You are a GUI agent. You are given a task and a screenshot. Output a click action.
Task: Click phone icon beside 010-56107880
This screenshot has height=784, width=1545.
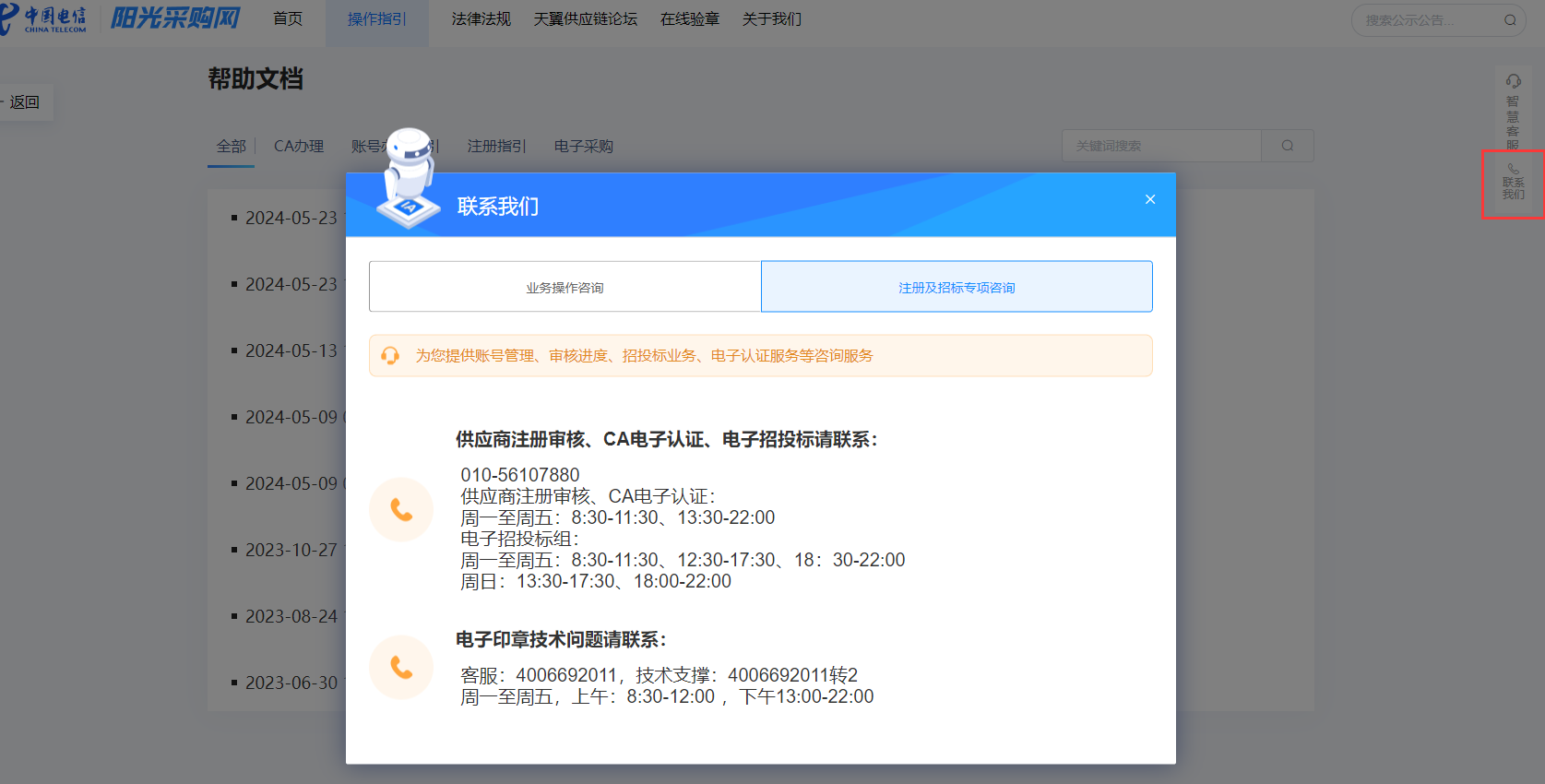pyautogui.click(x=401, y=509)
